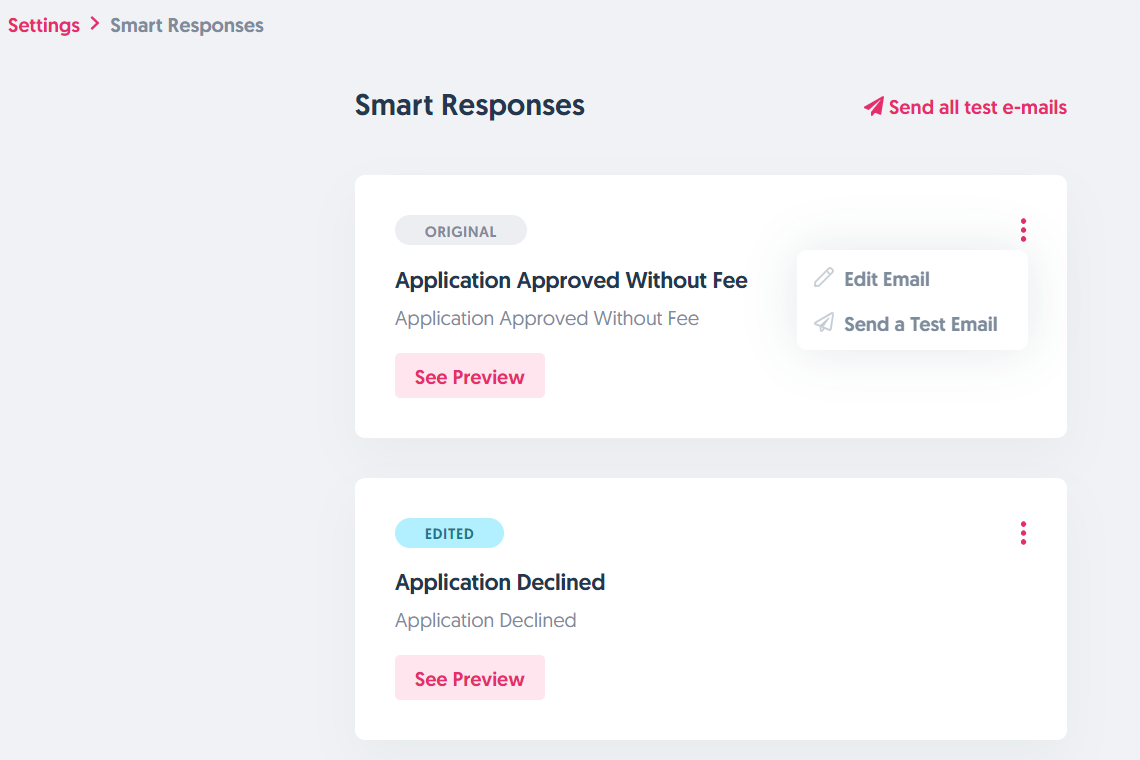Click the Application Declined card title
Viewport: 1140px width, 760px height.
[x=499, y=583]
